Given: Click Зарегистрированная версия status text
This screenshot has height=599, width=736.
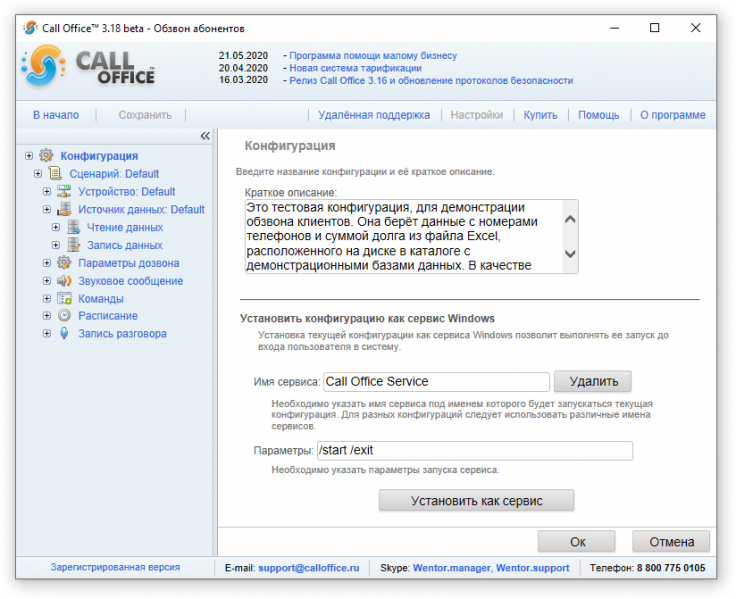Looking at the screenshot, I should click(x=115, y=567).
